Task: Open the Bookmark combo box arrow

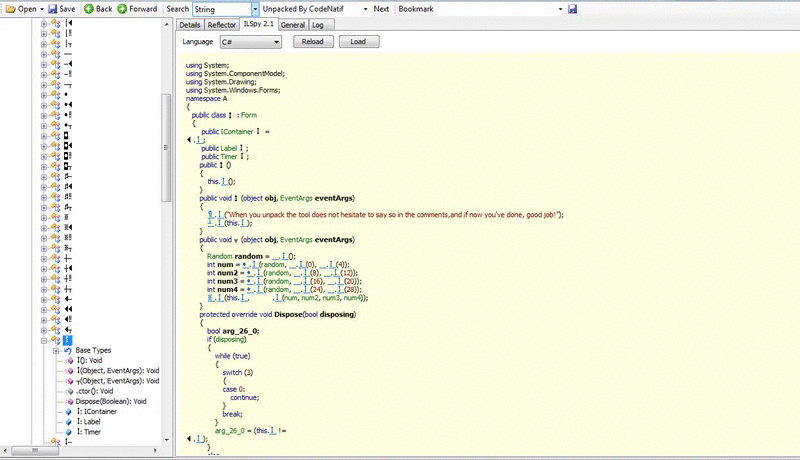Action: pos(560,9)
